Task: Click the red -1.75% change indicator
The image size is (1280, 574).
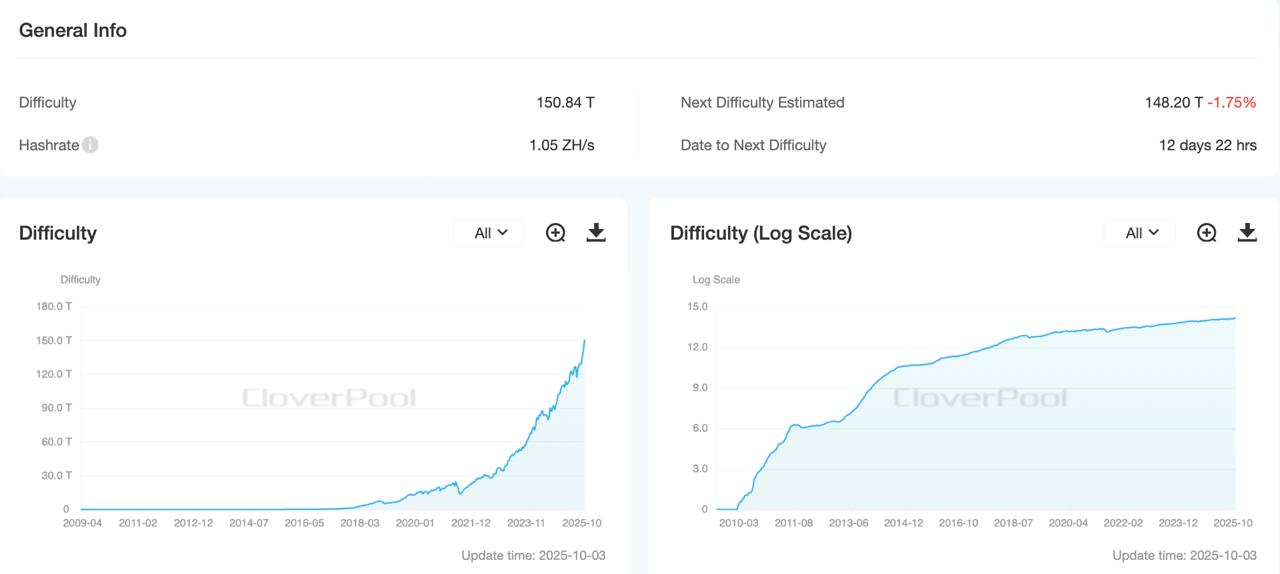Action: [1231, 102]
